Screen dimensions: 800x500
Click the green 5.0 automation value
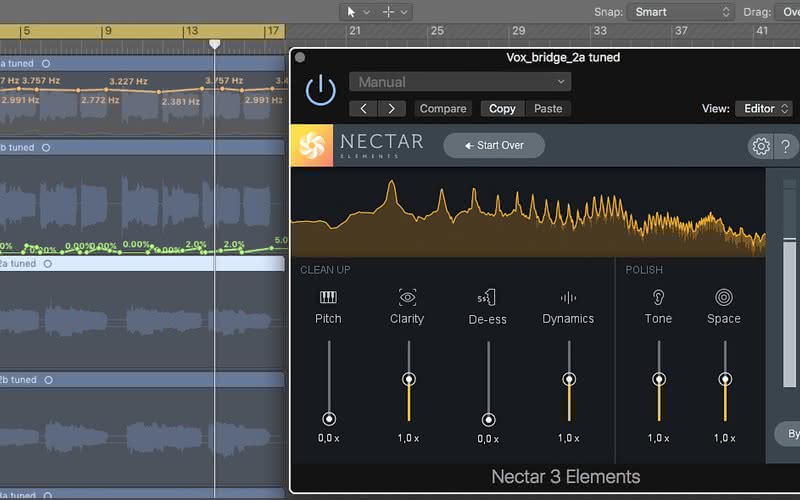pos(281,240)
